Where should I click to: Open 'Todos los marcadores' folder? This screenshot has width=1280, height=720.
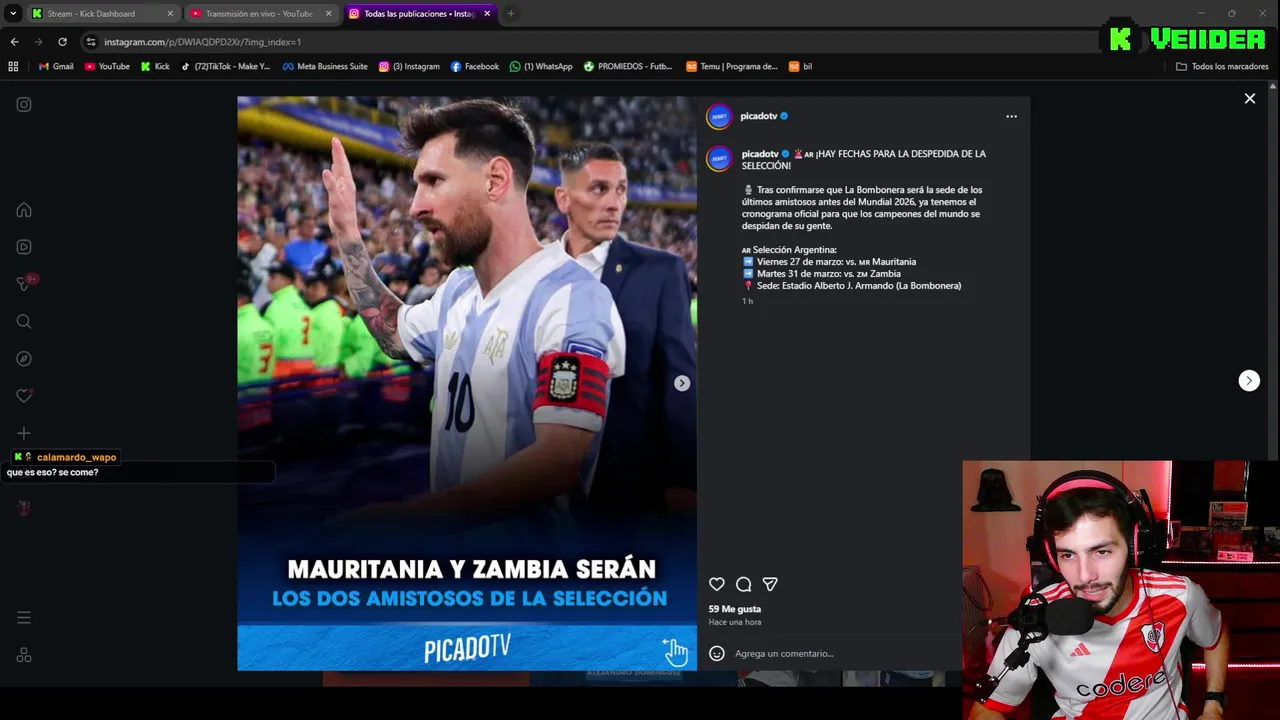1222,66
